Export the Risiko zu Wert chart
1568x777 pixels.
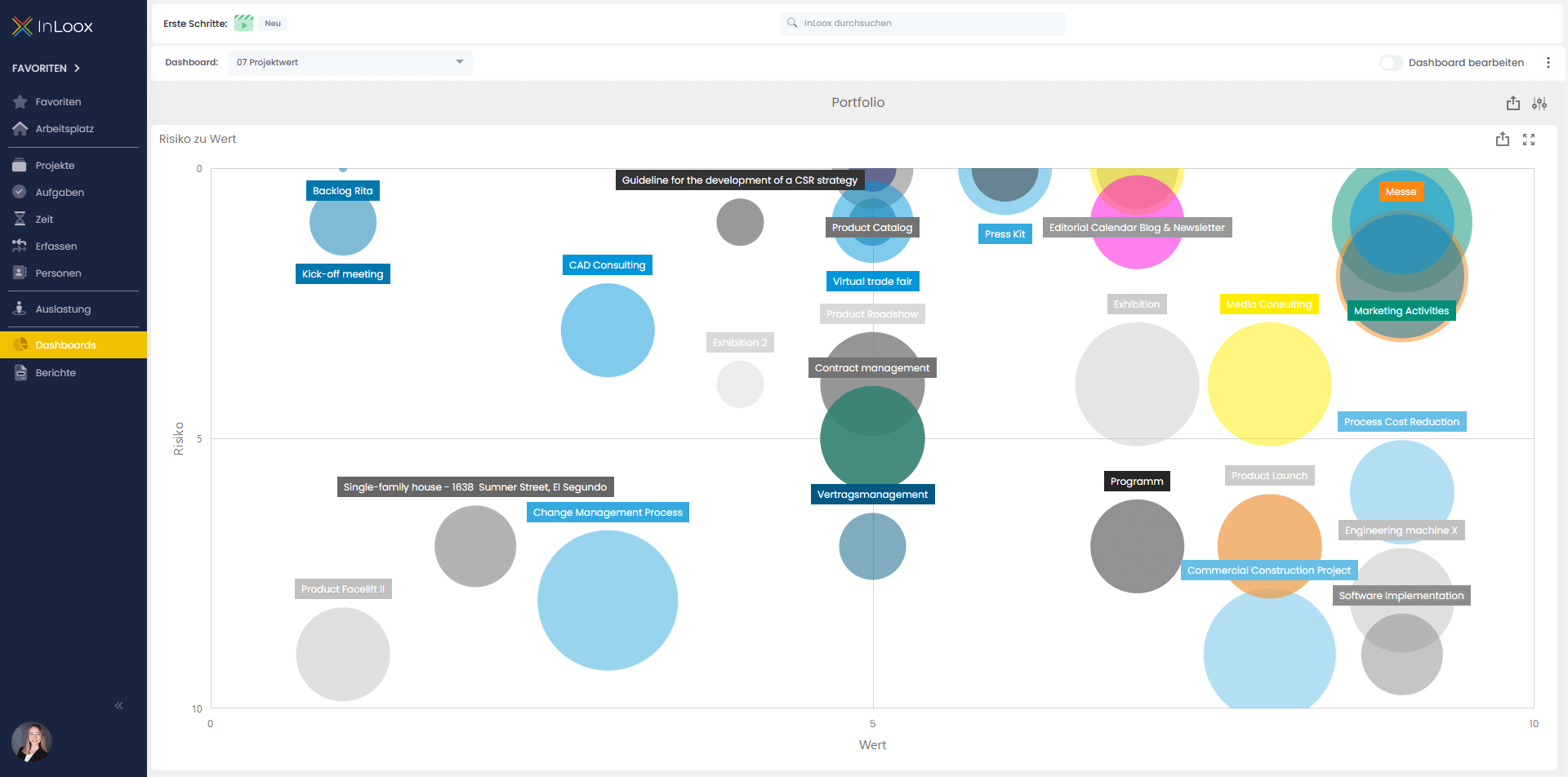tap(1502, 140)
